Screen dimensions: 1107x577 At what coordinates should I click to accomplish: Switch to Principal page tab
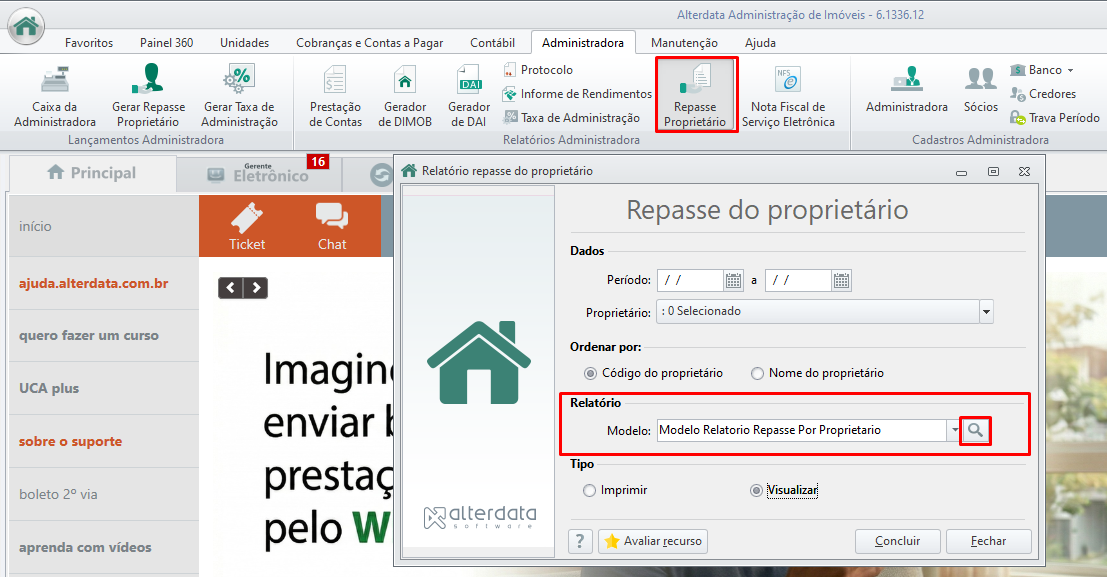point(92,173)
